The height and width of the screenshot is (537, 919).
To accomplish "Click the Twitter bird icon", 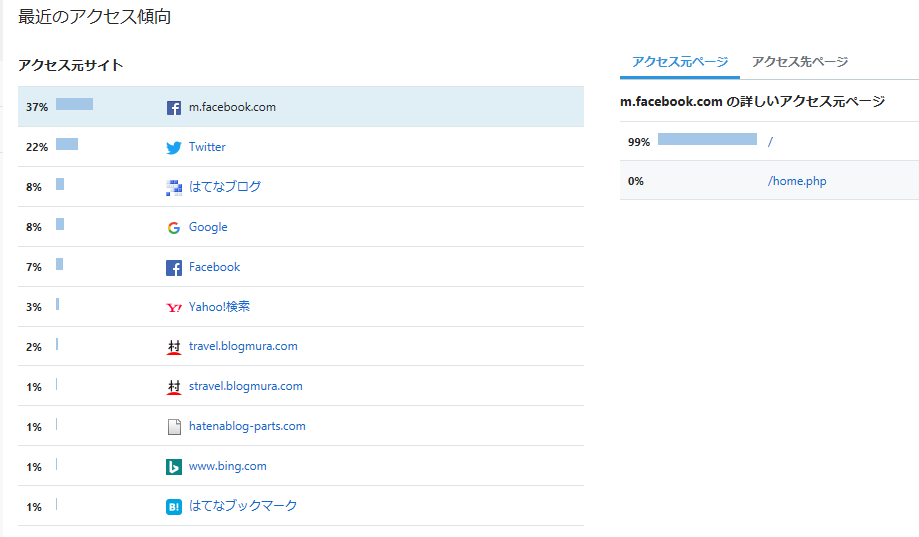I will [x=173, y=147].
